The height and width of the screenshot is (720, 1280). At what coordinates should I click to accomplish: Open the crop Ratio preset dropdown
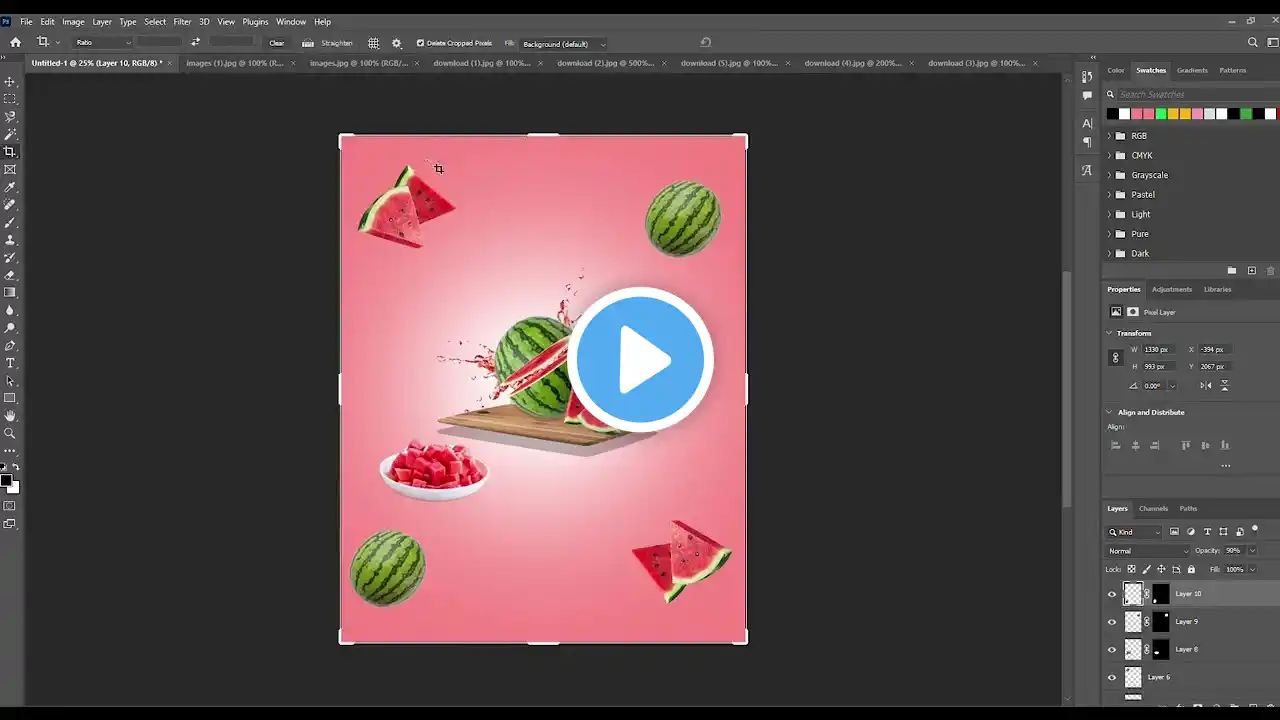pos(103,43)
